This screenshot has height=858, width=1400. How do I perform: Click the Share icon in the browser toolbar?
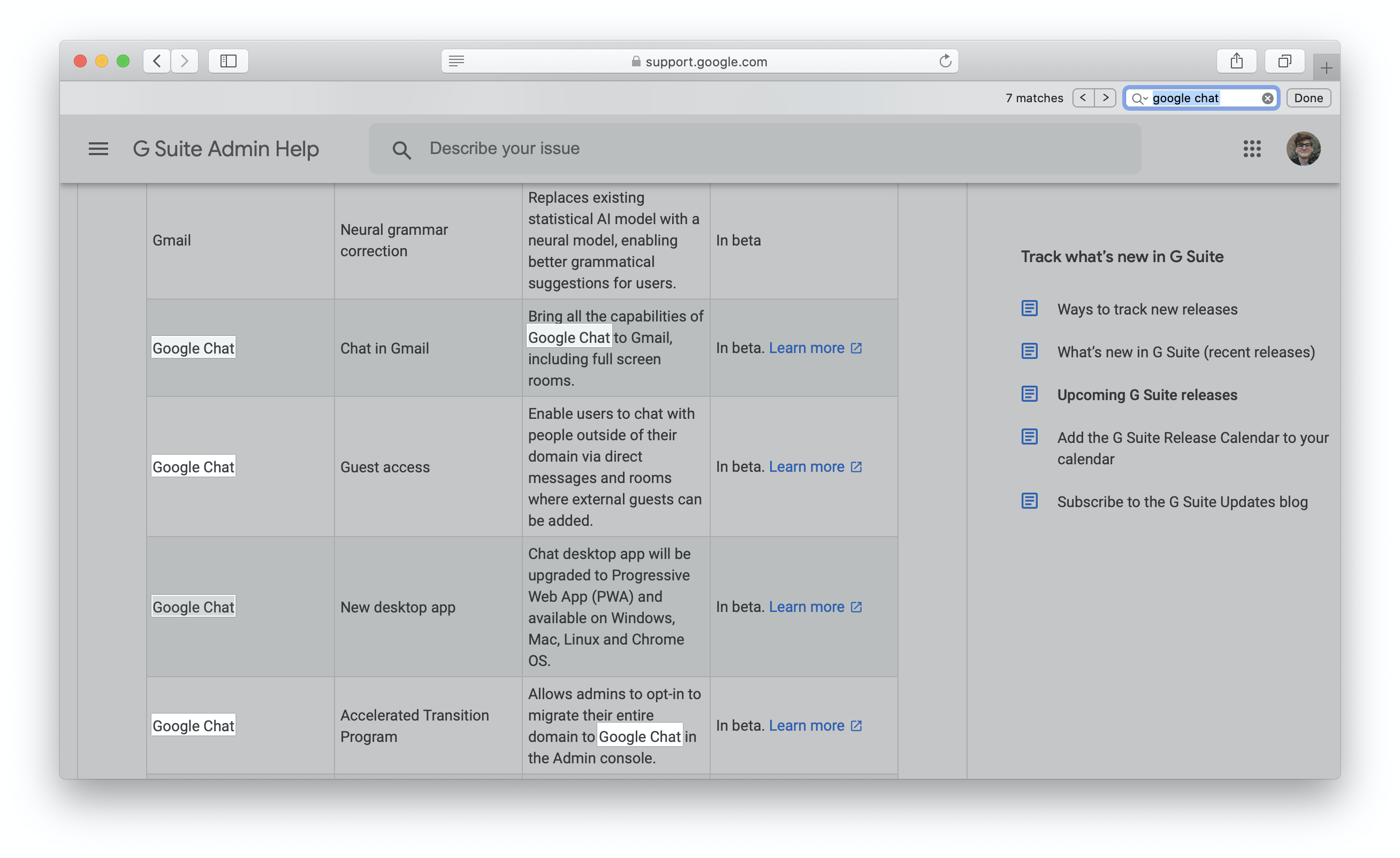[1237, 61]
